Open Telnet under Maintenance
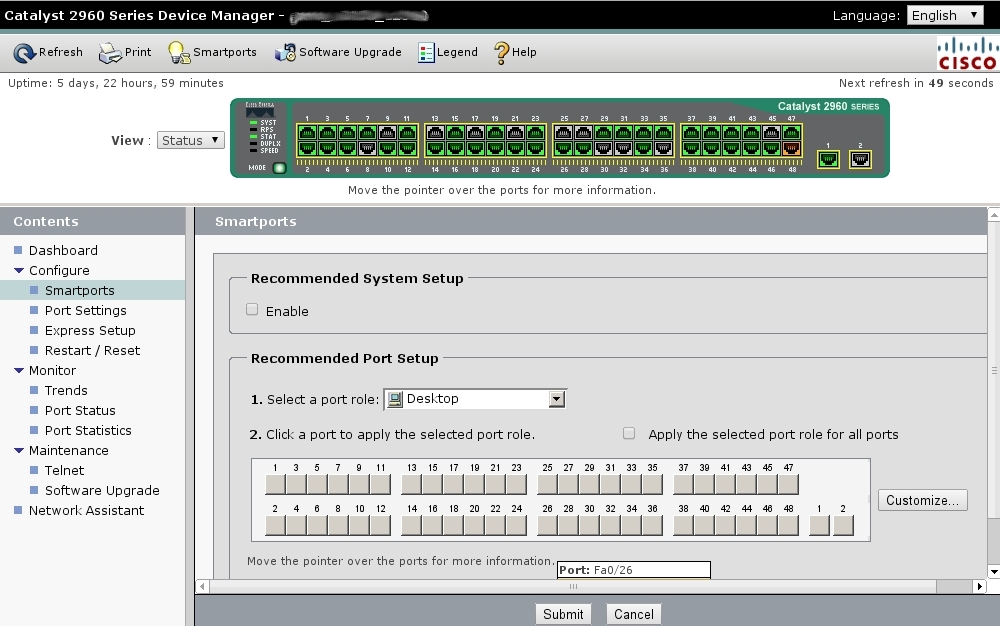This screenshot has height=626, width=1000. [64, 470]
